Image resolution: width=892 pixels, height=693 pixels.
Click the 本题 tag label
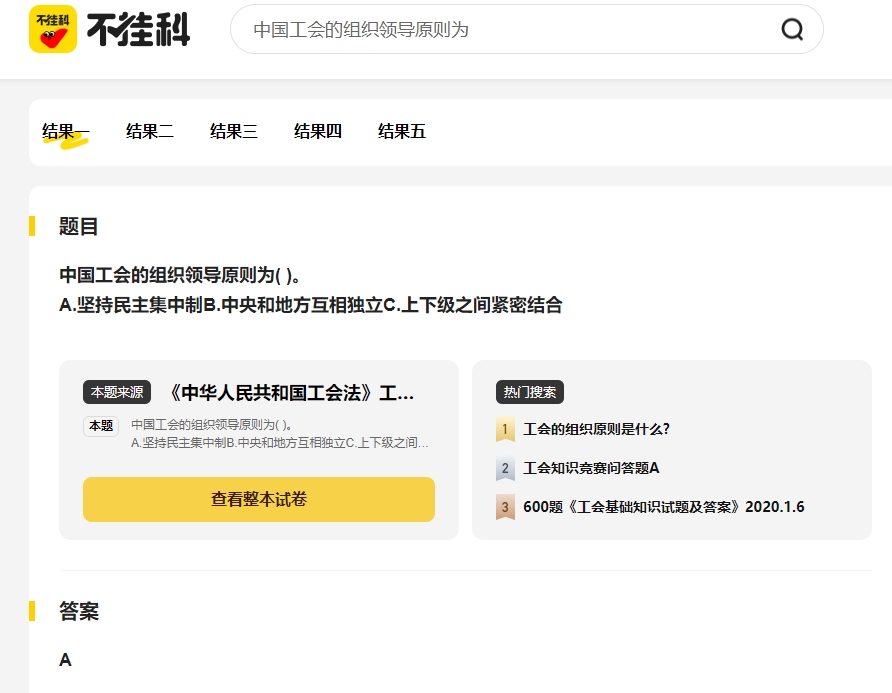pyautogui.click(x=101, y=426)
